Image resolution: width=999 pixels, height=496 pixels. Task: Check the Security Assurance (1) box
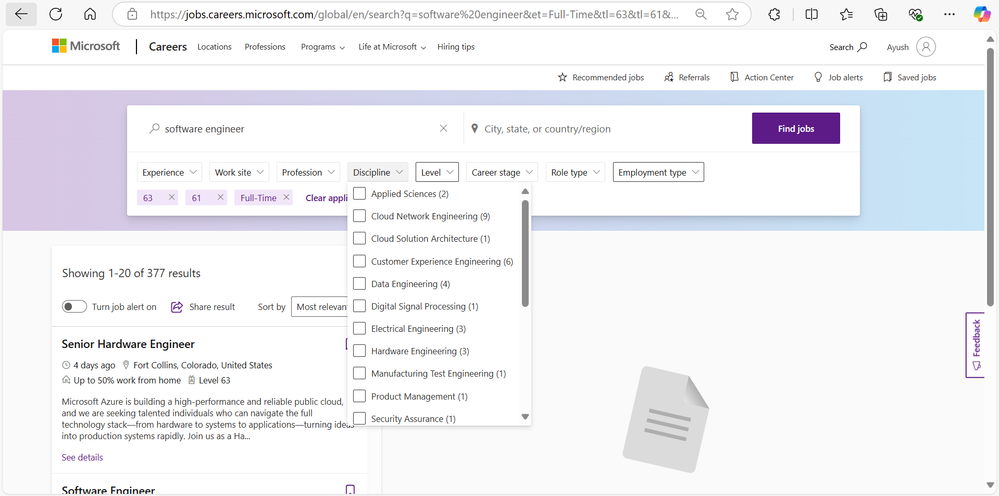[359, 418]
